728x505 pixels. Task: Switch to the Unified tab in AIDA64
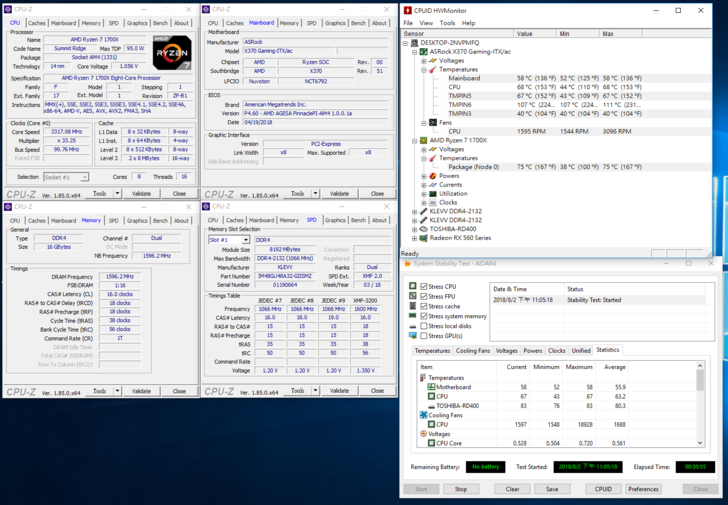[581, 351]
